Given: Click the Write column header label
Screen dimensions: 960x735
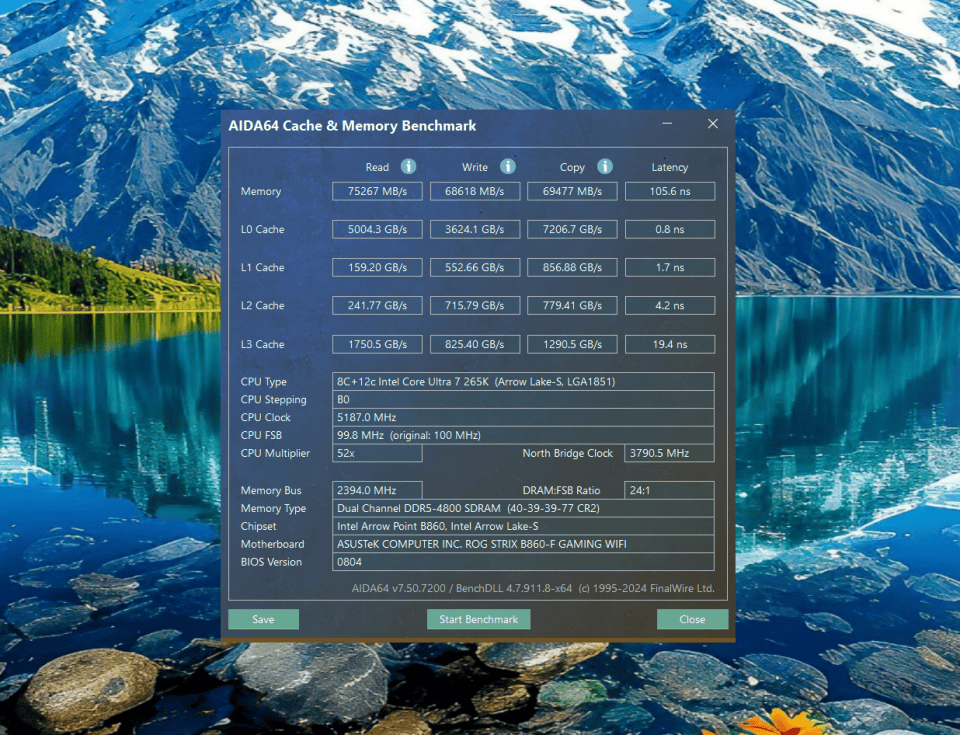Looking at the screenshot, I should click(475, 167).
